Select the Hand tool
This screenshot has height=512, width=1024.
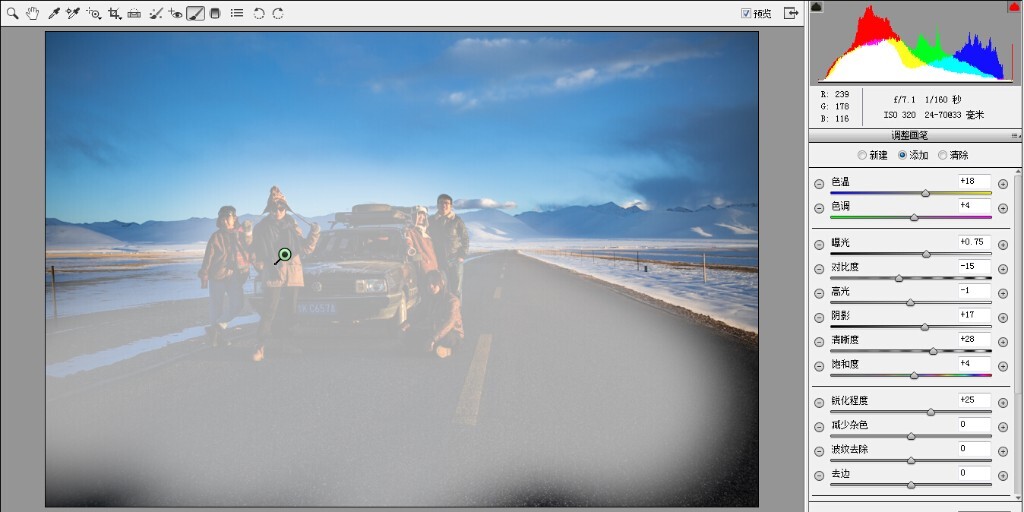coord(32,13)
